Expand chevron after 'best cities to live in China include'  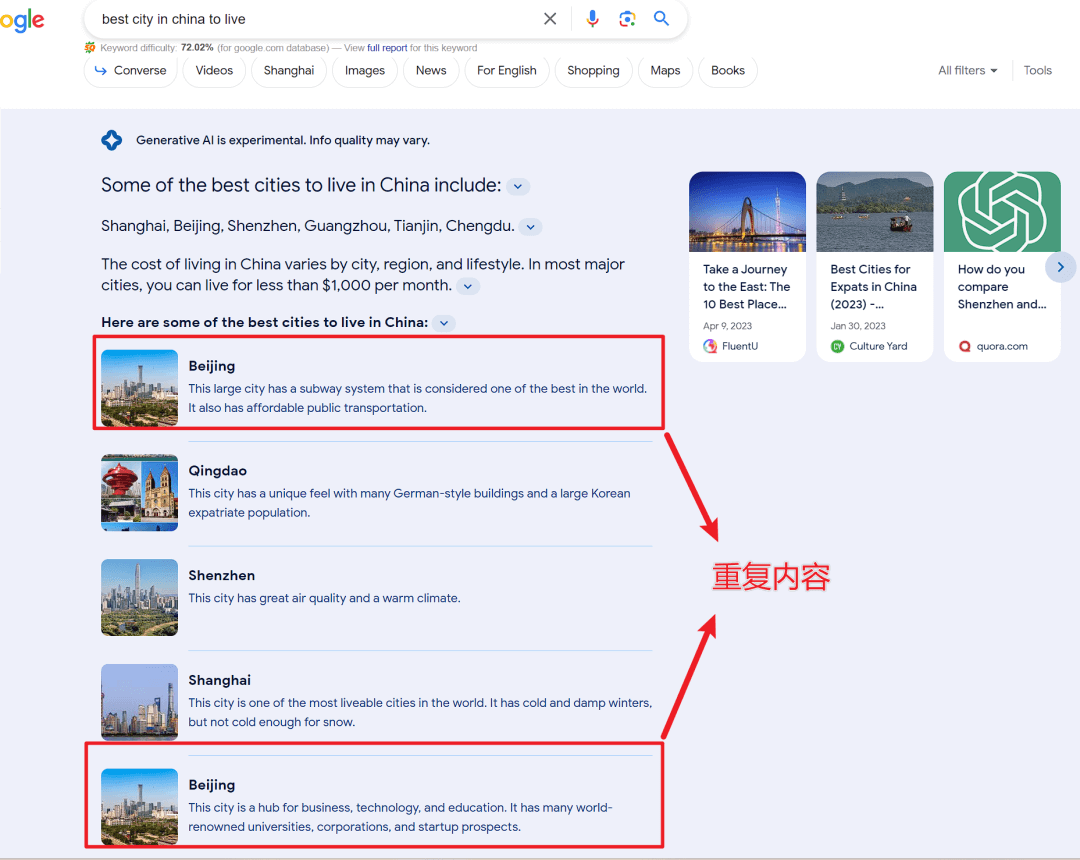518,186
